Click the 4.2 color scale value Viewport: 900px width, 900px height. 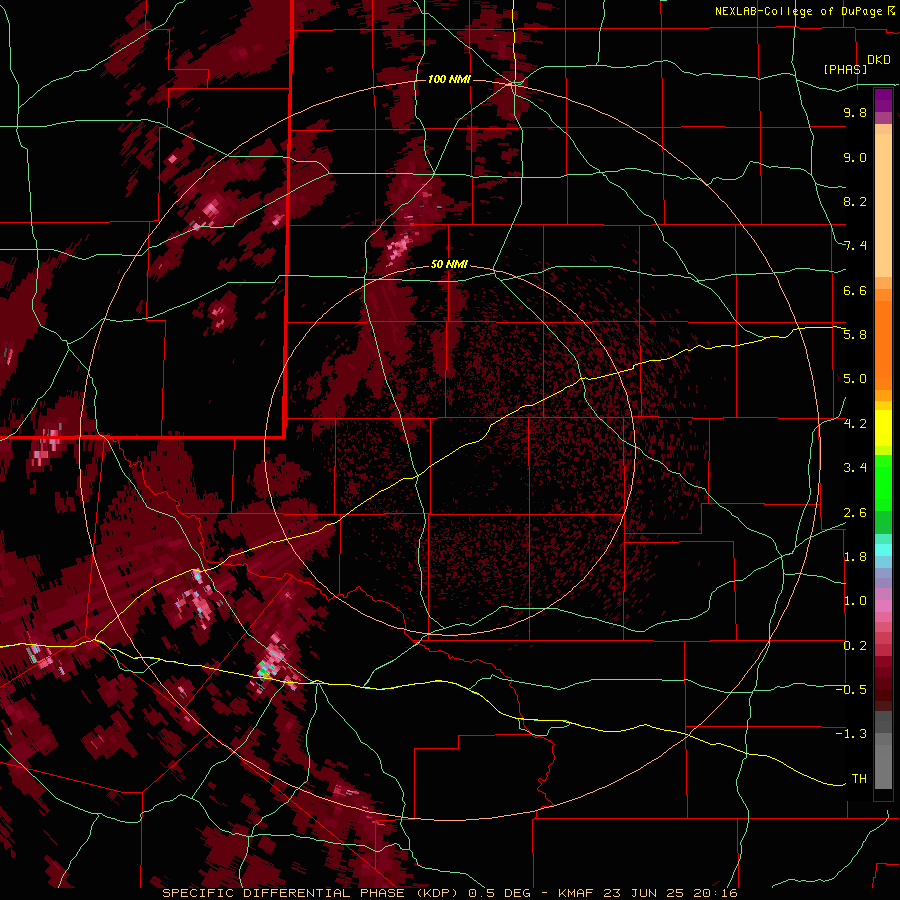[855, 424]
